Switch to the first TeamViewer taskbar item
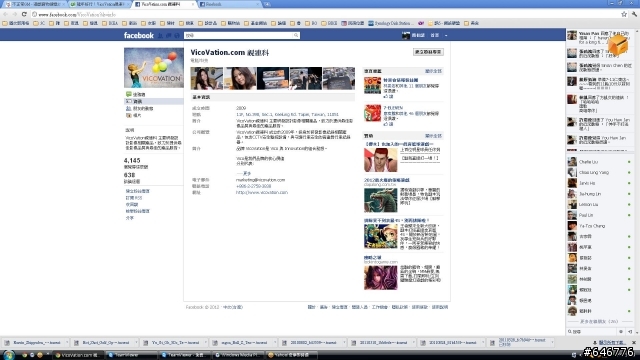The height and width of the screenshot is (360, 640). pyautogui.click(x=131, y=355)
